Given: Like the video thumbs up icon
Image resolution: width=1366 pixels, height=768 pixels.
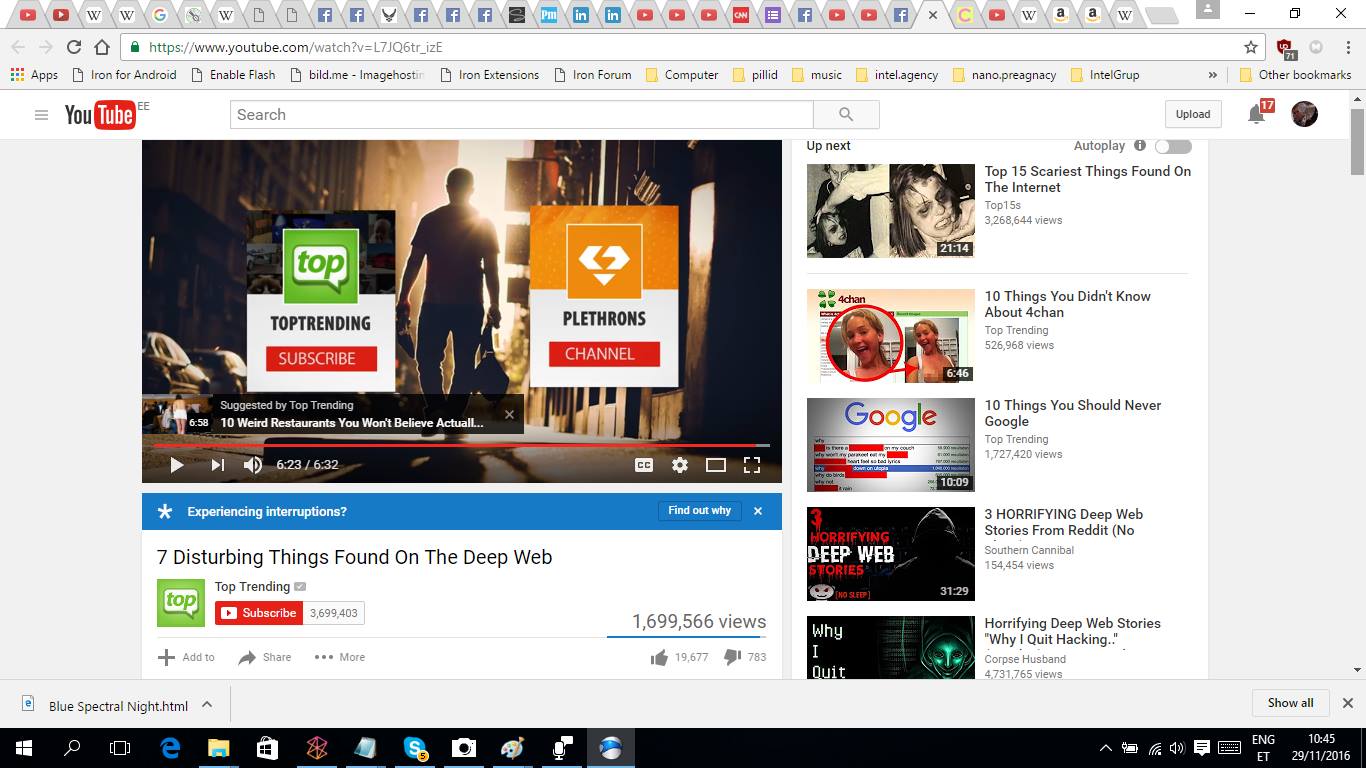Looking at the screenshot, I should [x=659, y=657].
